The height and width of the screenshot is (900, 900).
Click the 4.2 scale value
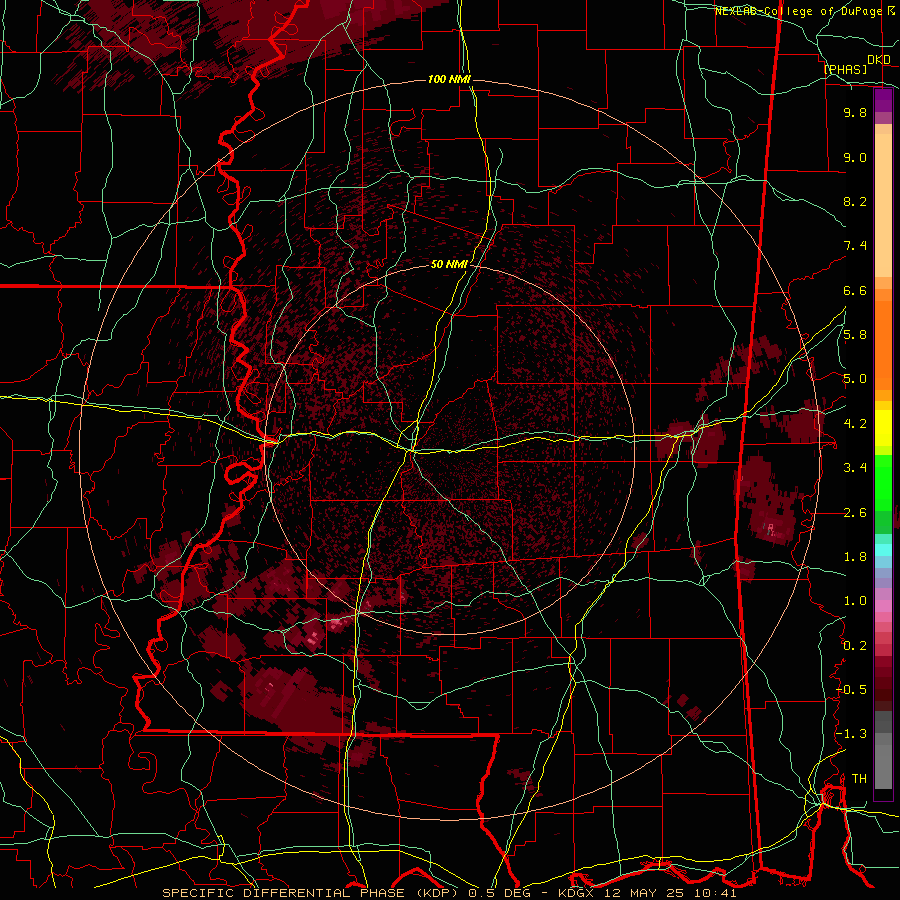(855, 424)
